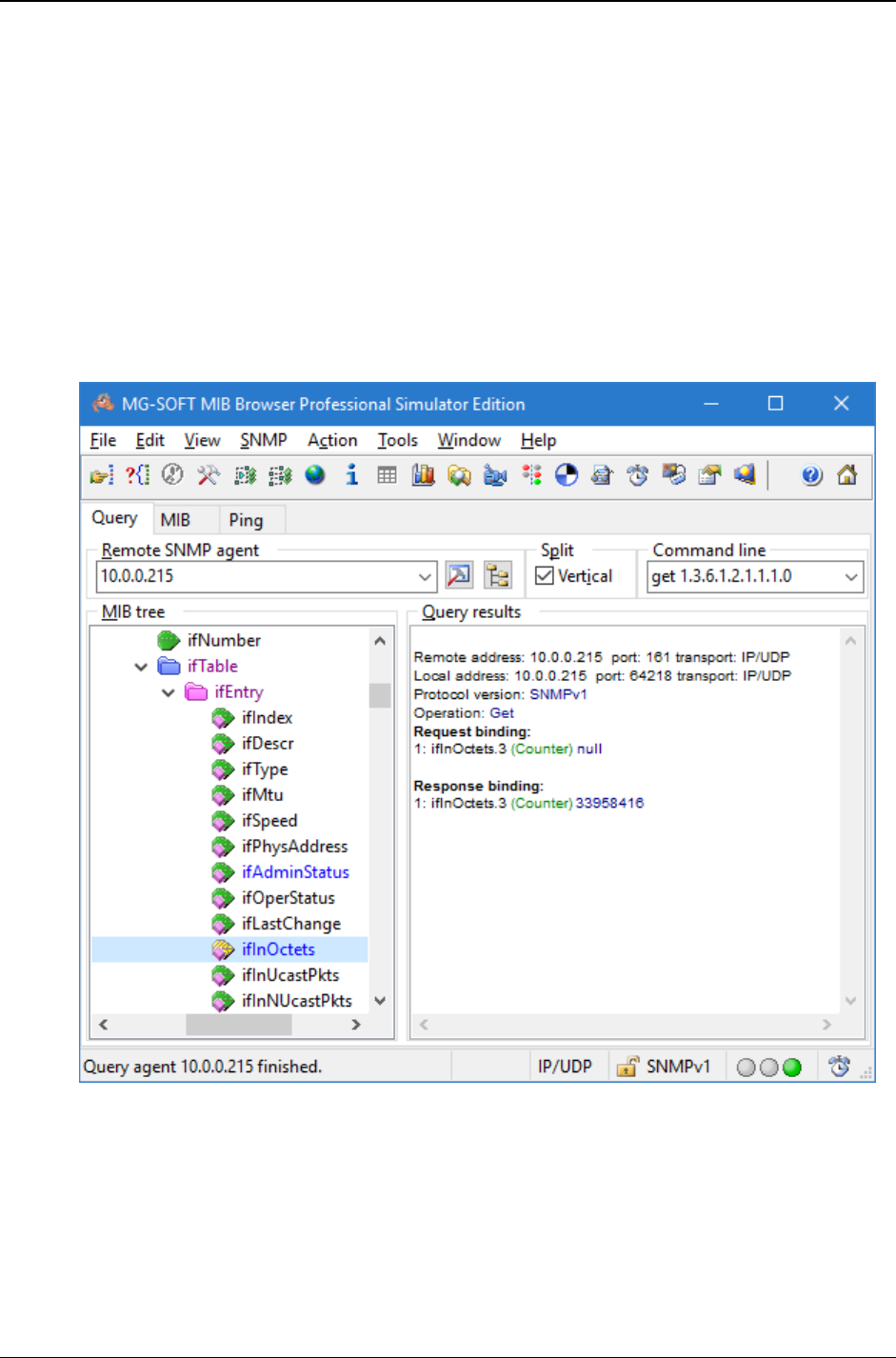Click the MIB tree vertical scrollbar thumb
This screenshot has height=1358, width=896.
tap(380, 695)
